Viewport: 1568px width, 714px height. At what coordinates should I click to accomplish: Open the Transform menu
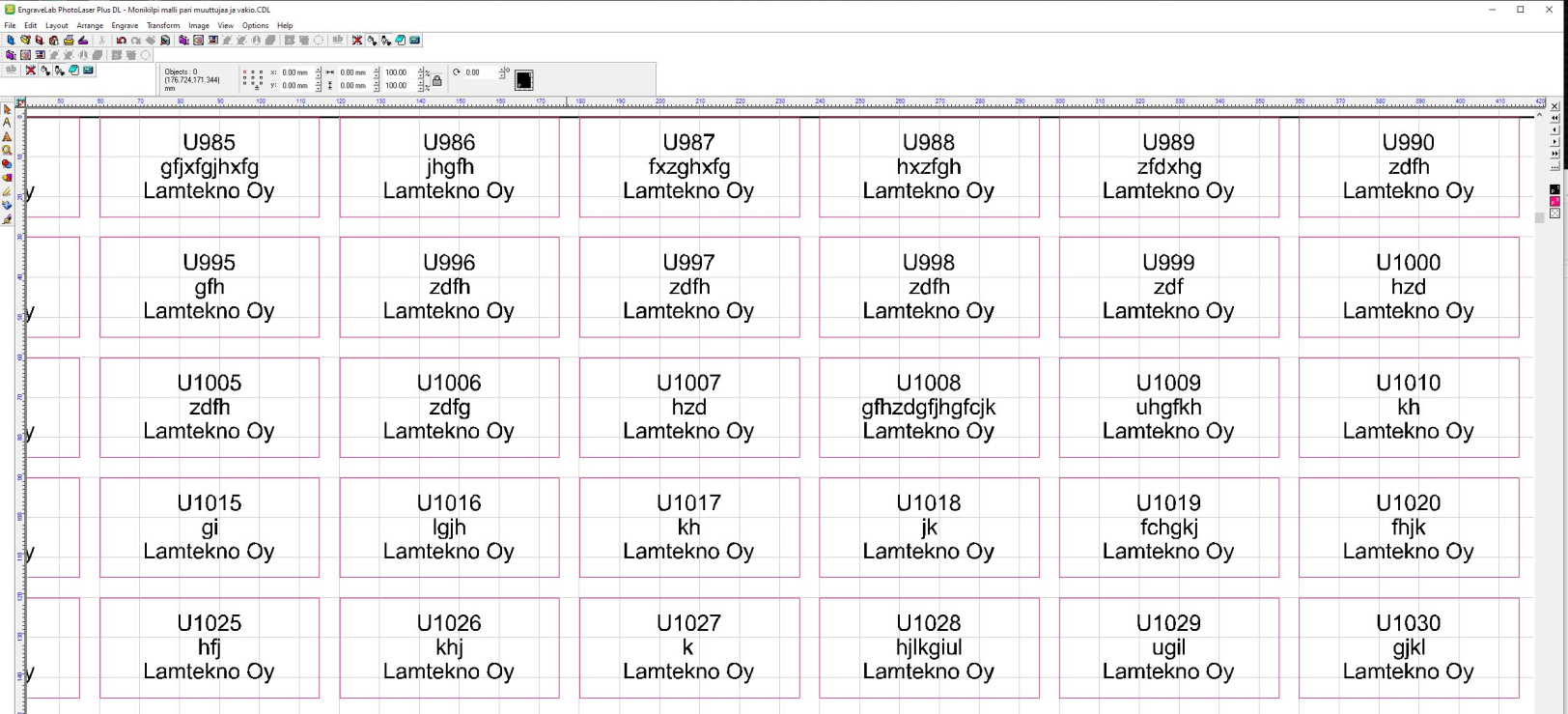162,26
